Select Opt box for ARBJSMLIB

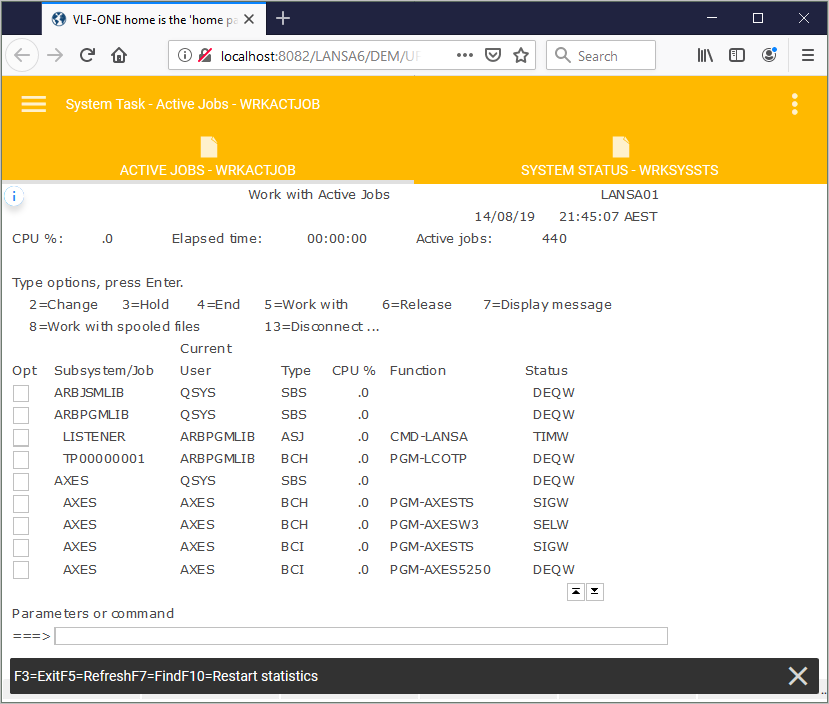pyautogui.click(x=21, y=393)
